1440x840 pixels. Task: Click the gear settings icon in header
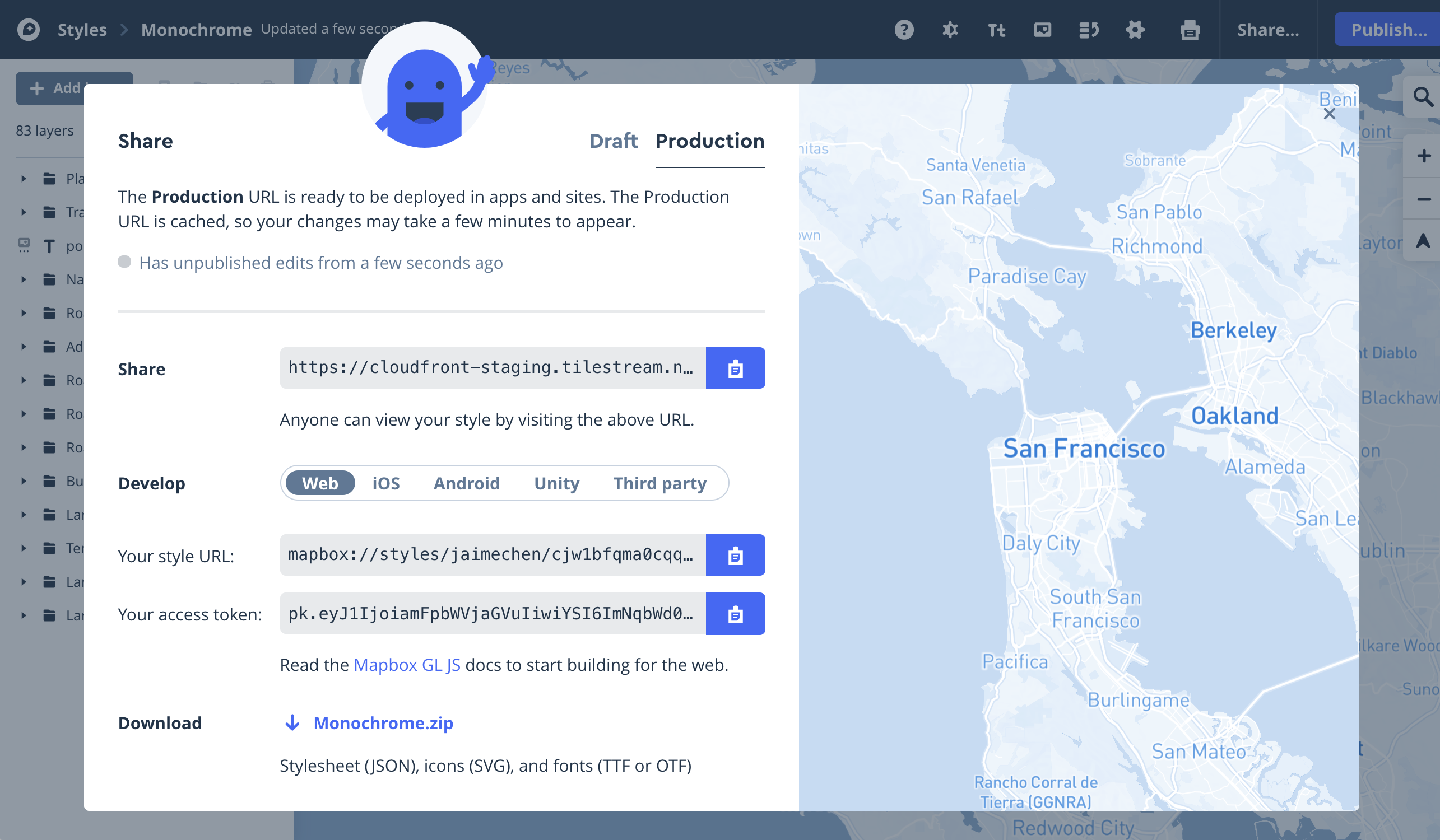click(1135, 30)
